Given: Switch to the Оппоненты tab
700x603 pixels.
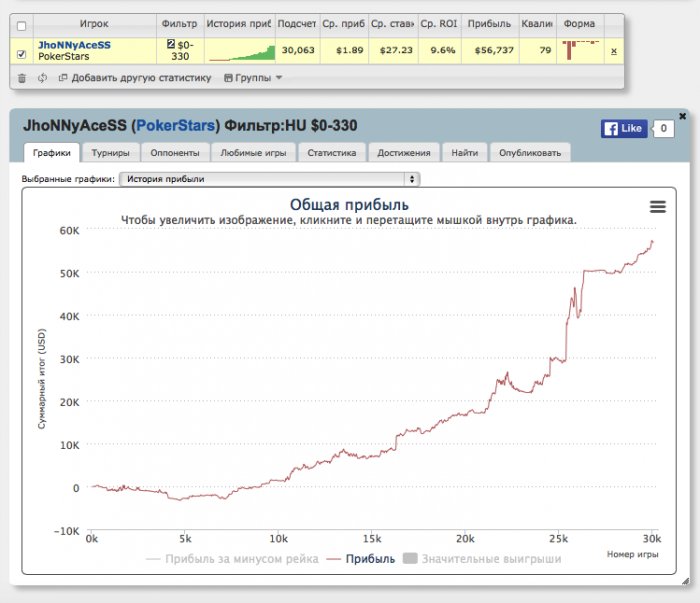Looking at the screenshot, I should click(175, 153).
